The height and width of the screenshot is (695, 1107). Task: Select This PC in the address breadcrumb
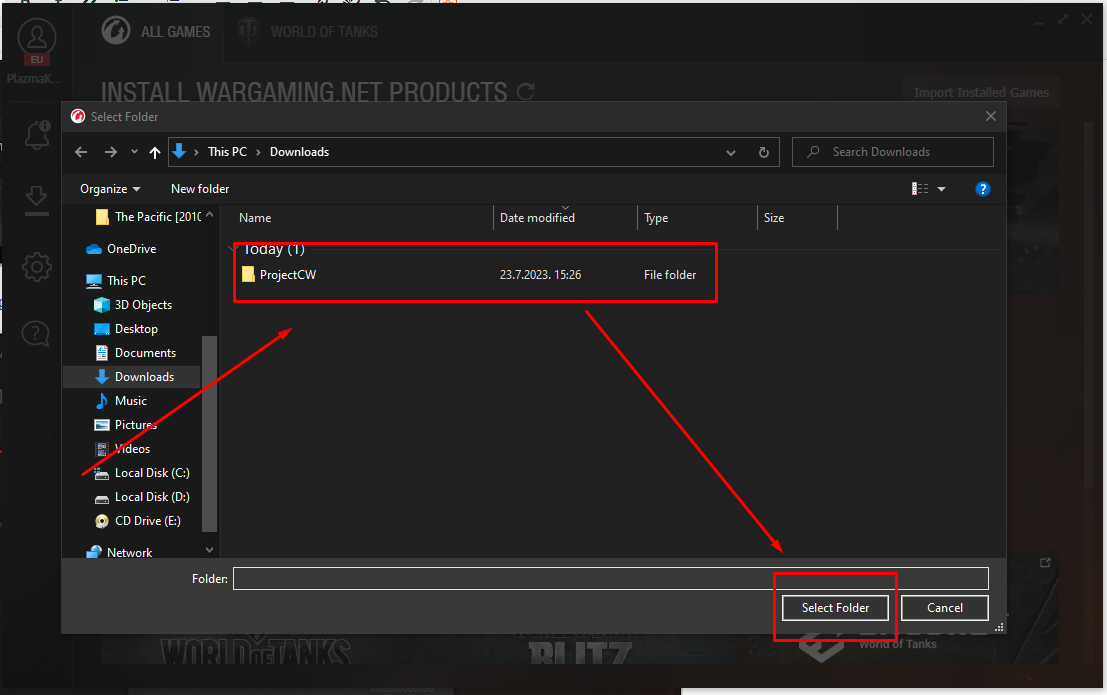[x=227, y=152]
